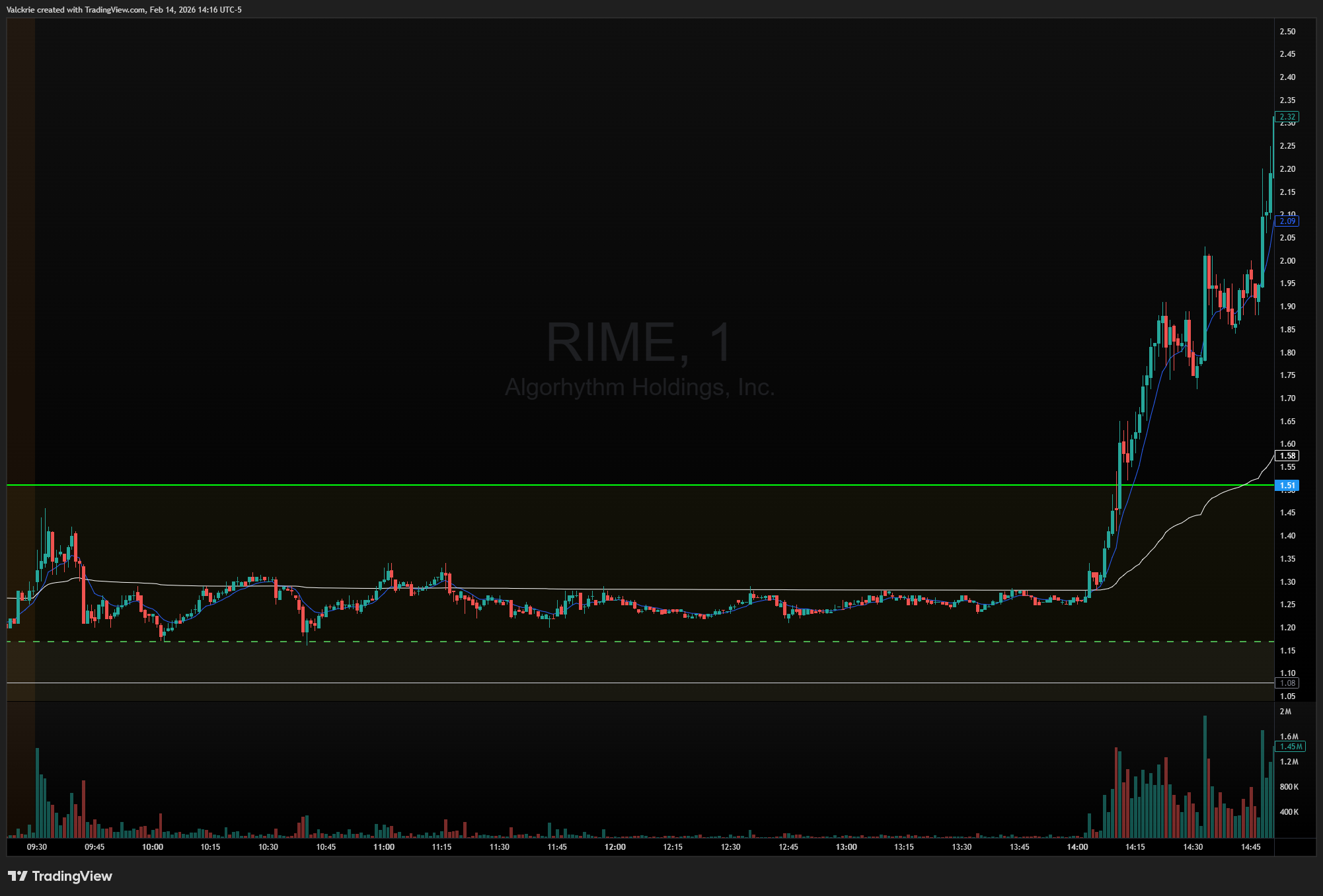Click the TradingView logo icon
Image resolution: width=1323 pixels, height=896 pixels.
click(18, 876)
